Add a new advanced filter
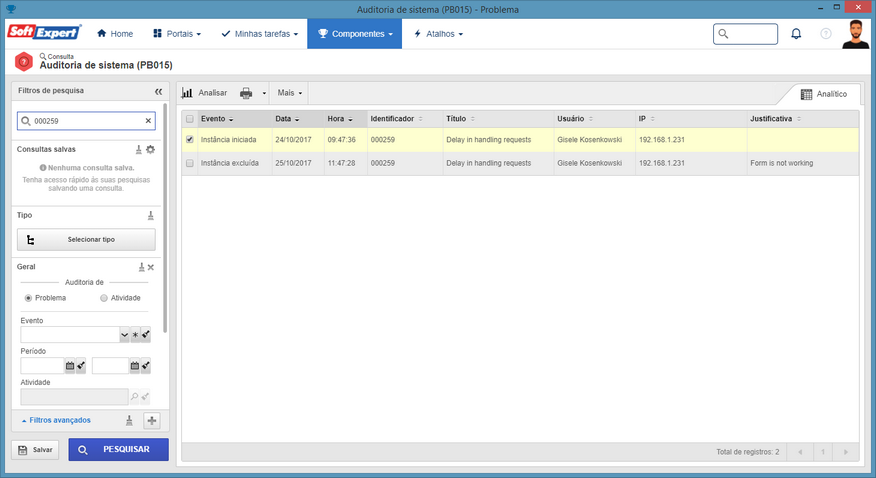The image size is (876, 478). 151,420
